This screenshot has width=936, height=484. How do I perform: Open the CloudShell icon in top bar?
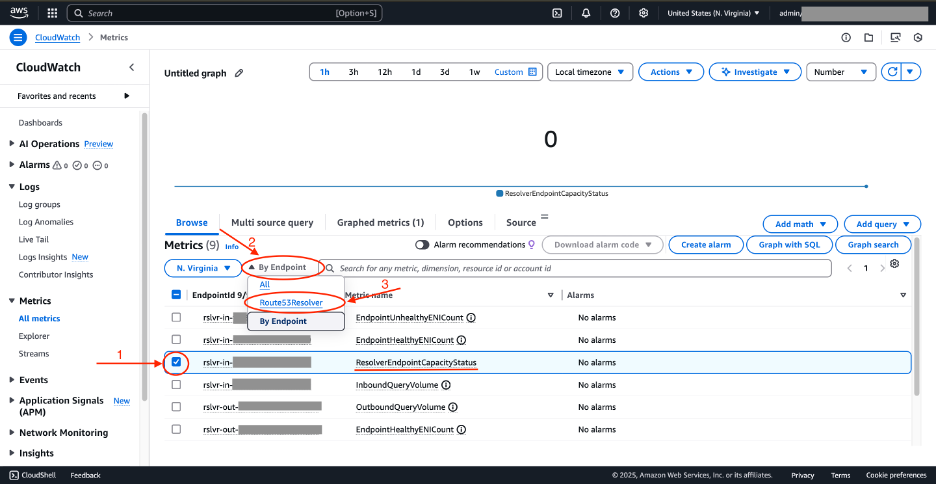(557, 13)
